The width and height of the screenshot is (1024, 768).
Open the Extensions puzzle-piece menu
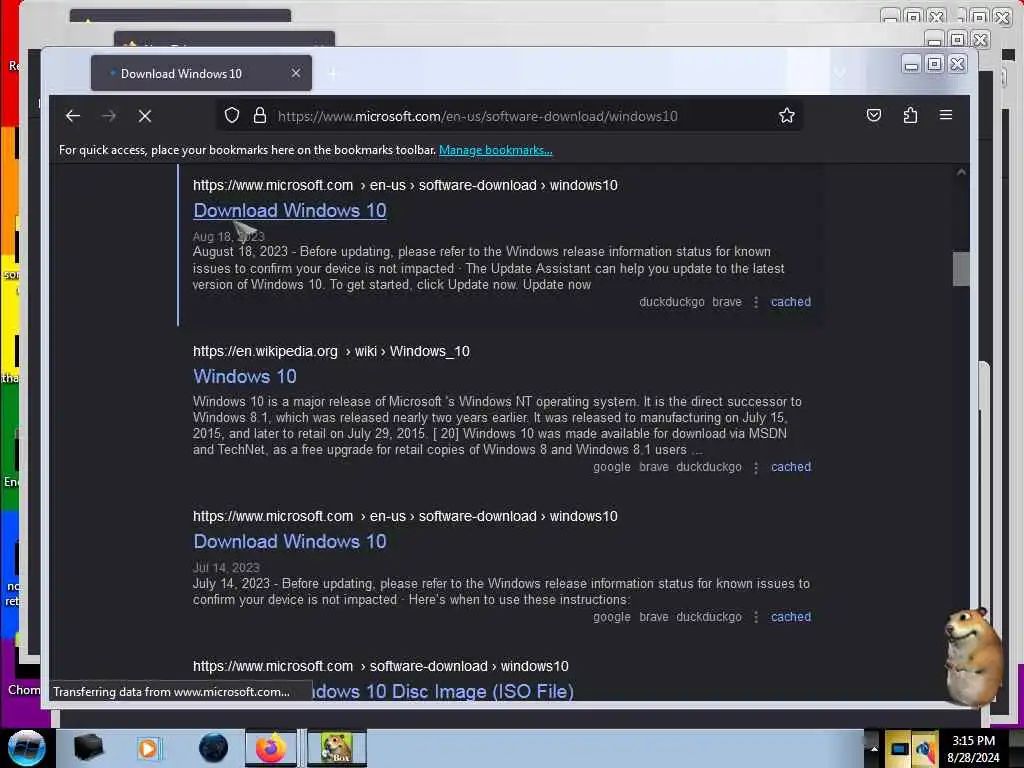pyautogui.click(x=910, y=116)
